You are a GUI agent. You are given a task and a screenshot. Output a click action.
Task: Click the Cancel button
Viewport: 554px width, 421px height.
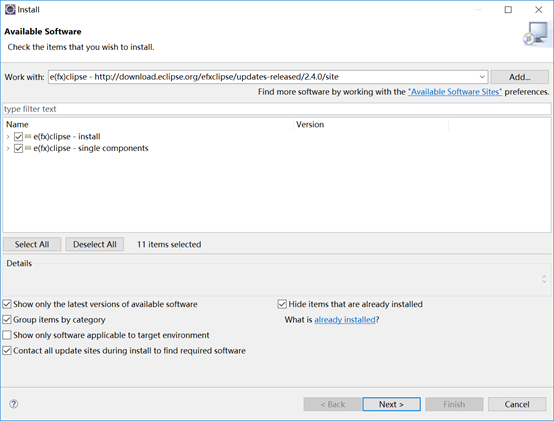point(517,404)
